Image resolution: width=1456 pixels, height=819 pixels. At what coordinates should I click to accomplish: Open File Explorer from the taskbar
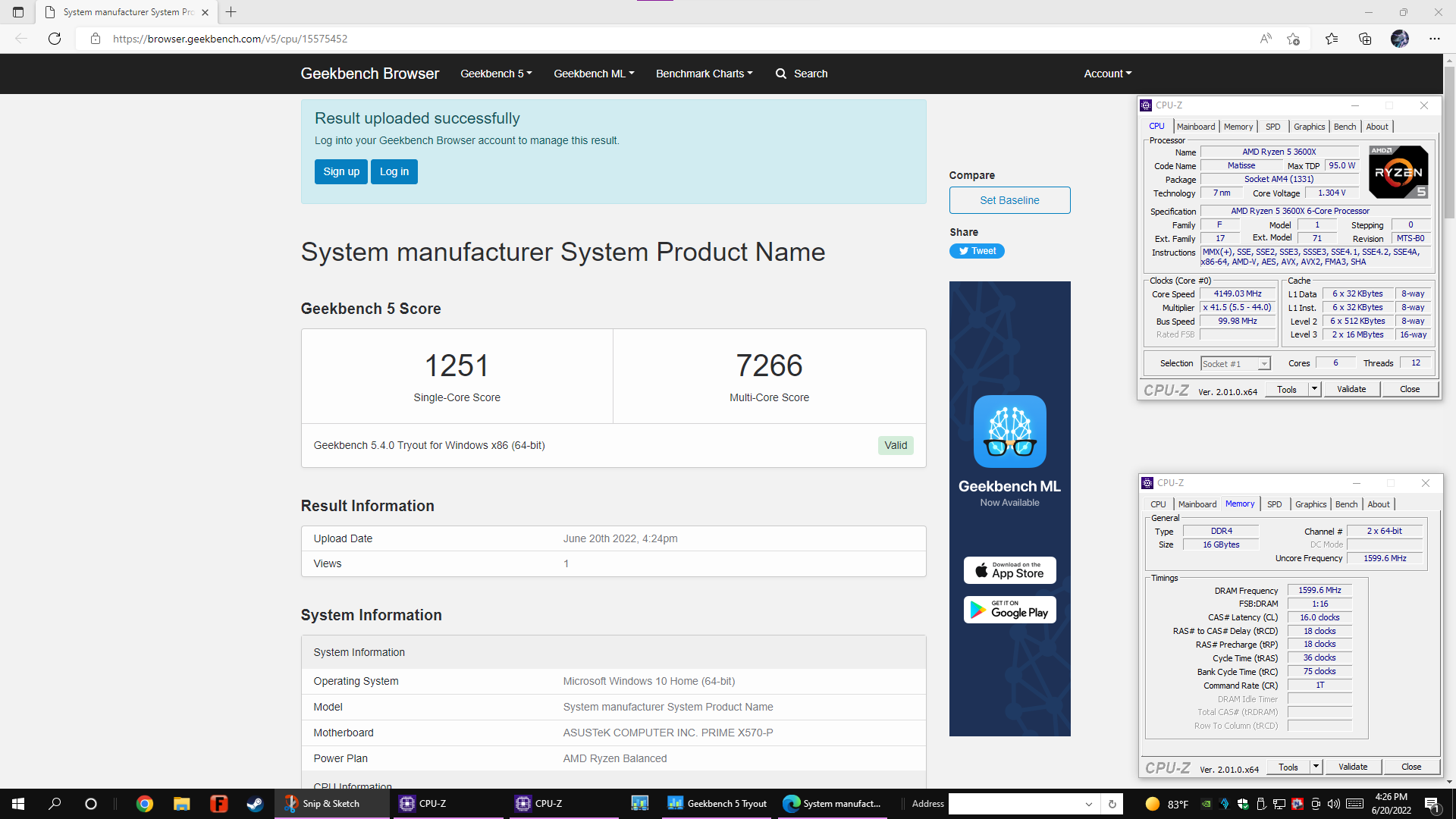[x=181, y=804]
